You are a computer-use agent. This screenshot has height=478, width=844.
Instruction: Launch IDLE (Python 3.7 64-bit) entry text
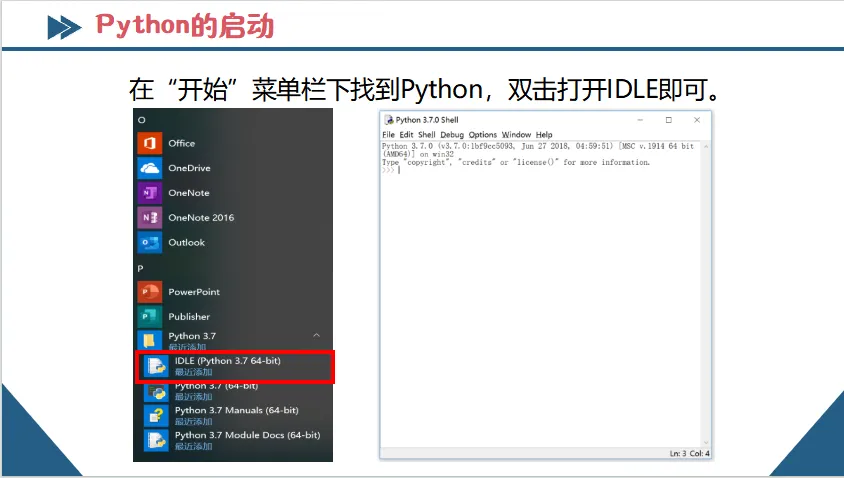coord(228,361)
